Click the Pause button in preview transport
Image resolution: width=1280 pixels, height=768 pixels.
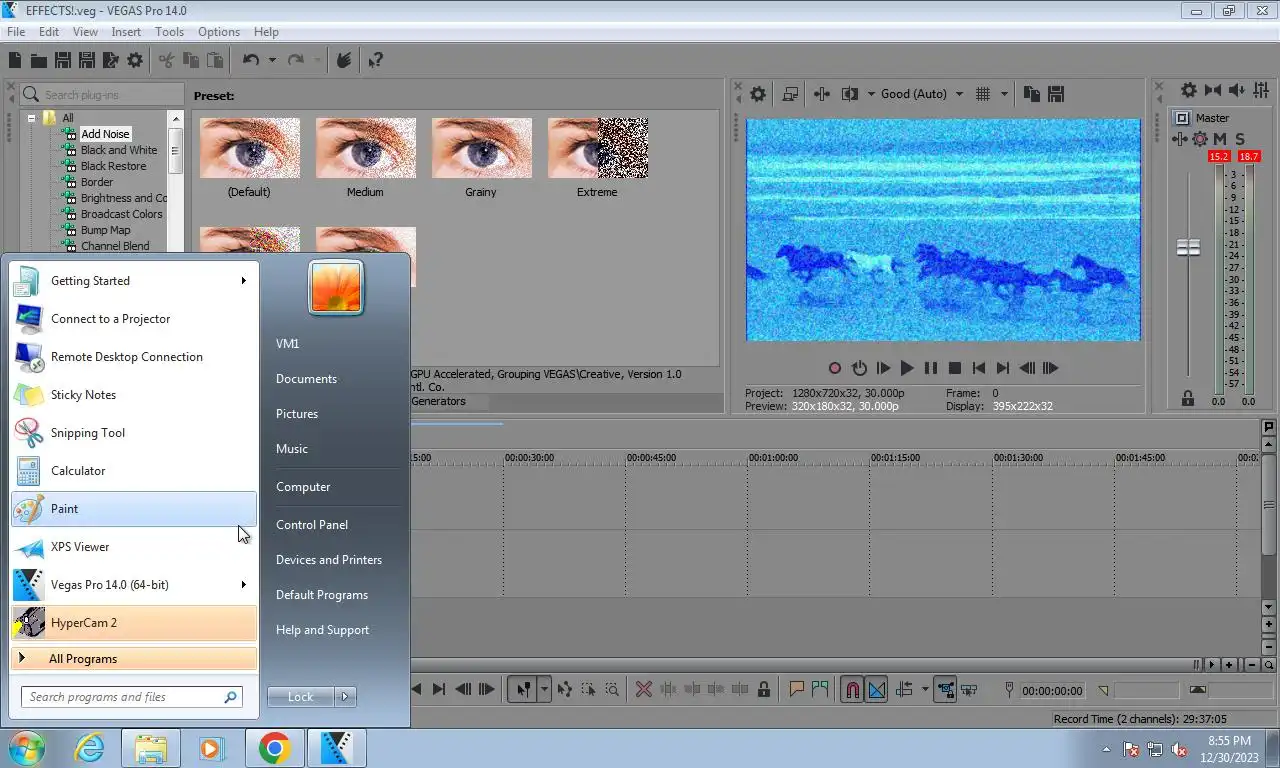coord(931,368)
